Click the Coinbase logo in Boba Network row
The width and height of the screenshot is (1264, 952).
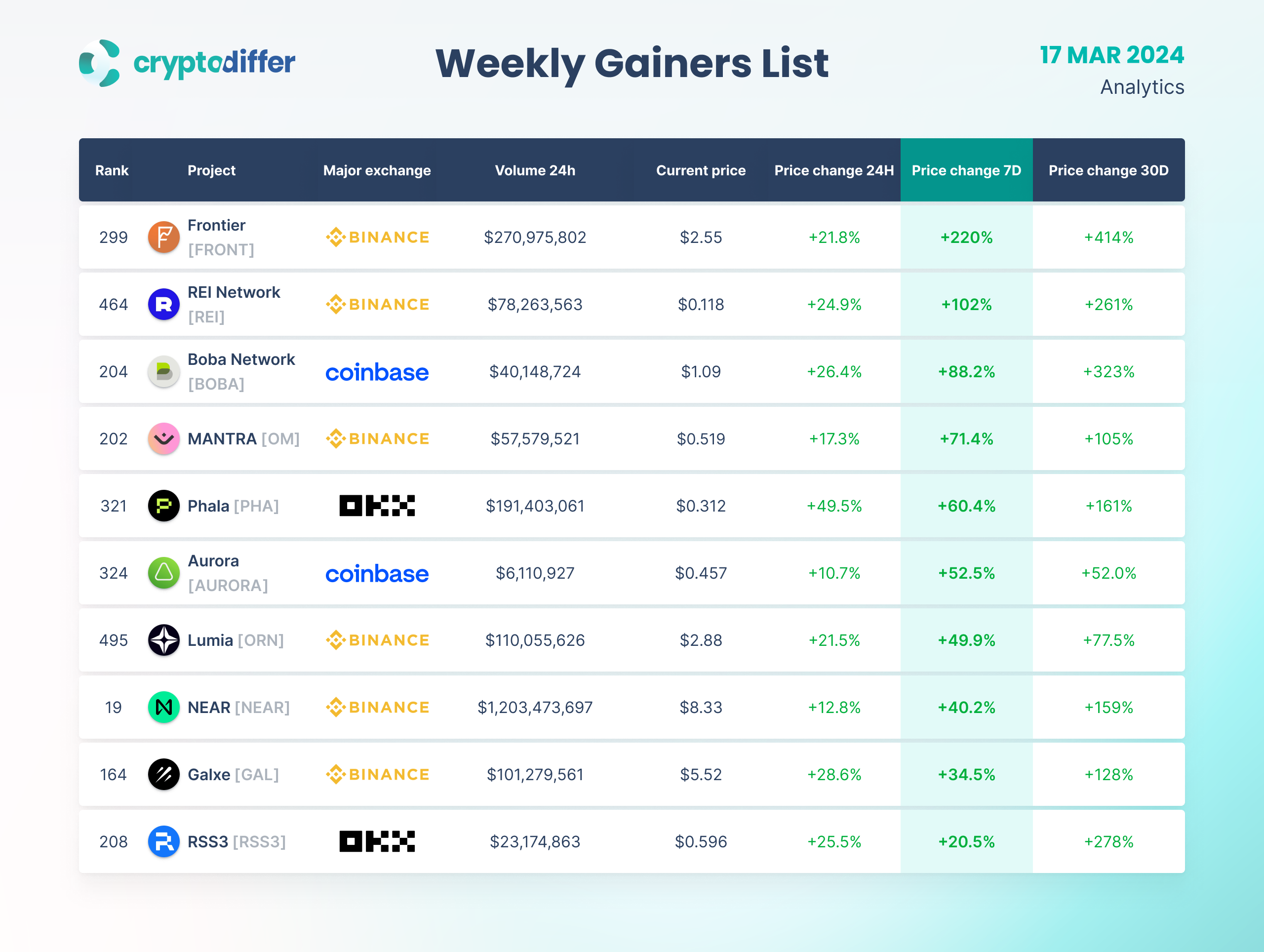click(x=377, y=372)
